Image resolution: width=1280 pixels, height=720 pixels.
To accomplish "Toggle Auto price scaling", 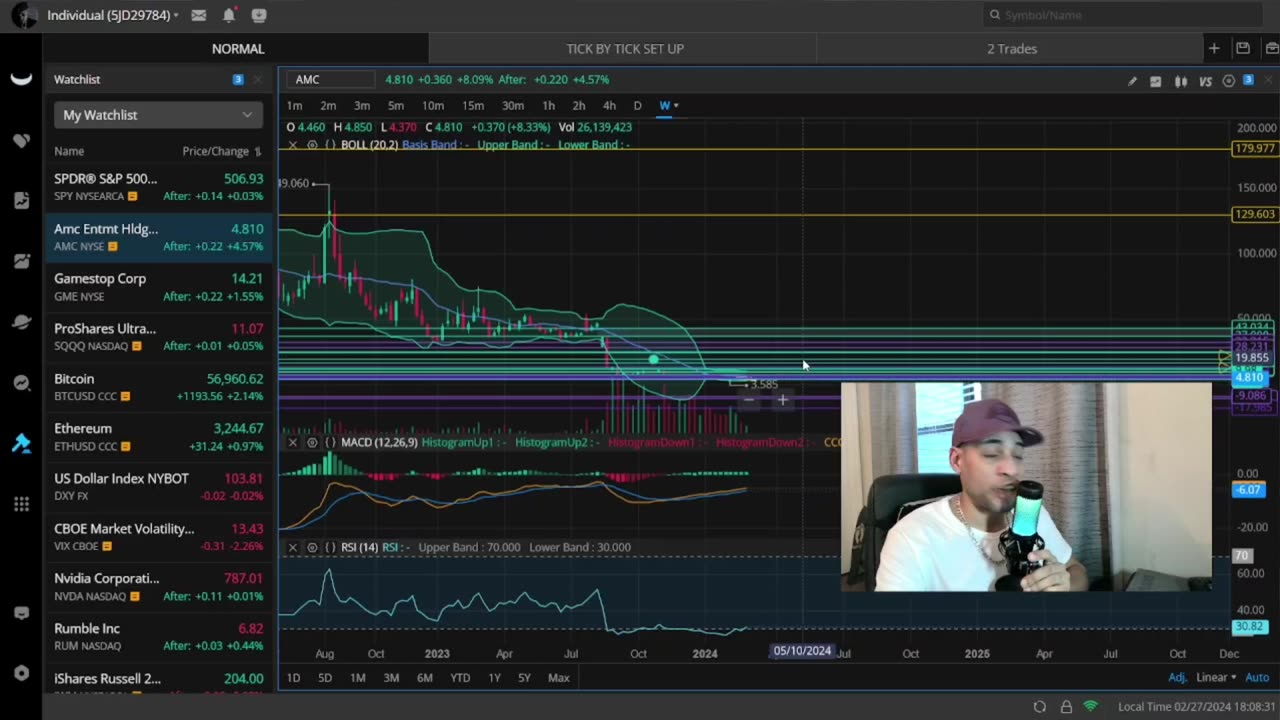I will (1257, 677).
